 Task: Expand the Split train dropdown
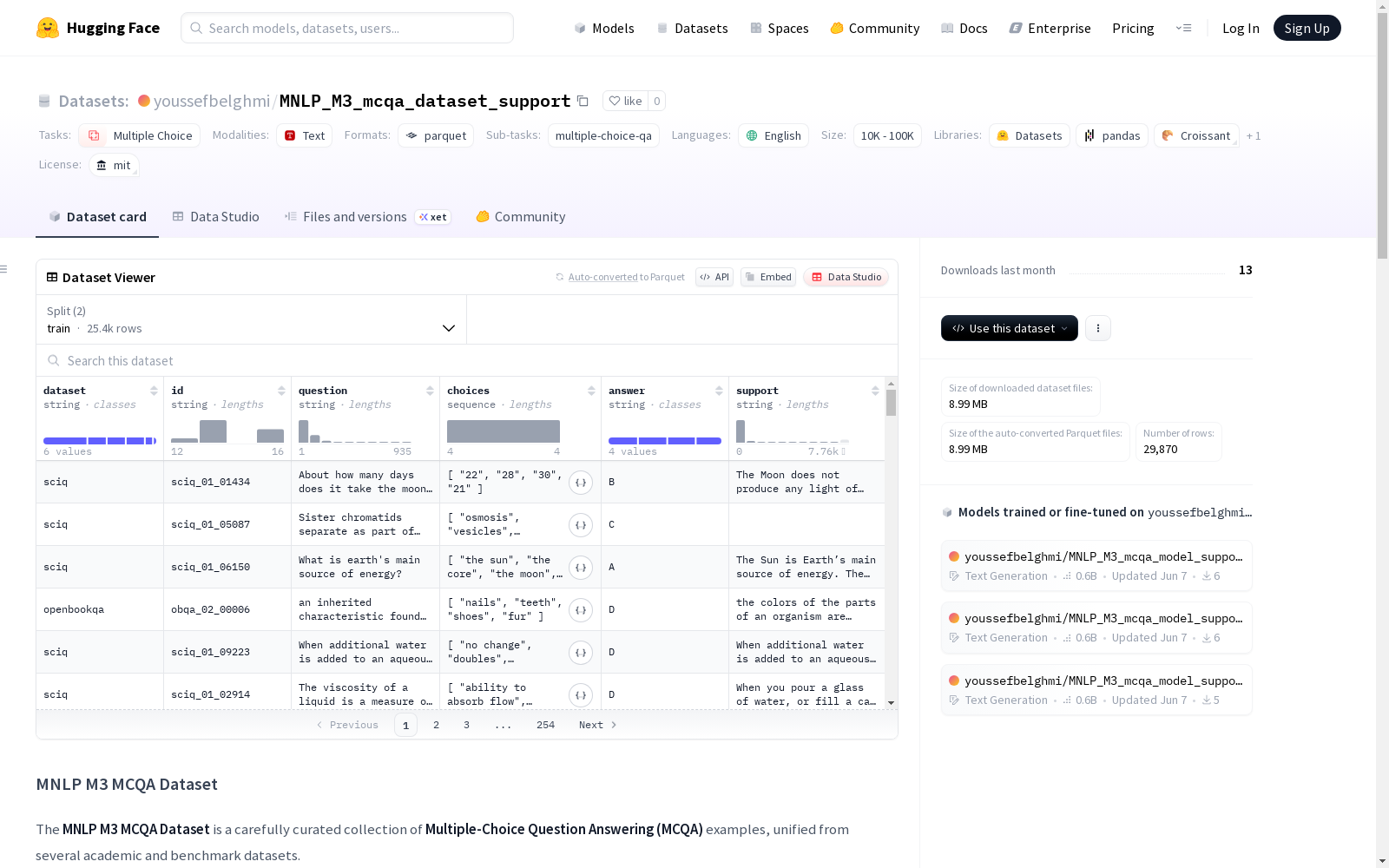[x=252, y=319]
